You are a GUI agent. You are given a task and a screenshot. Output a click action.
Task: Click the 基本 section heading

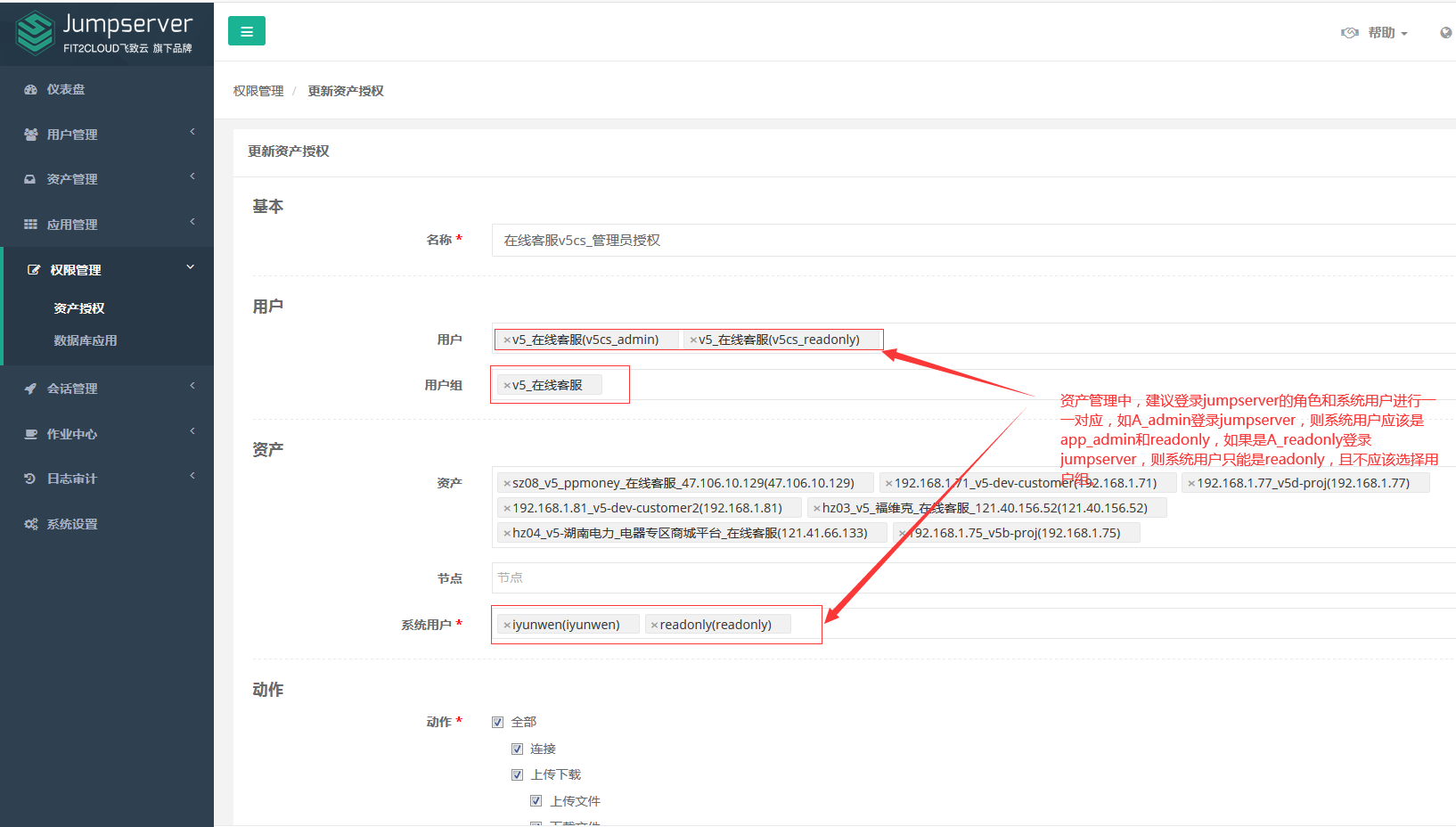coord(267,207)
